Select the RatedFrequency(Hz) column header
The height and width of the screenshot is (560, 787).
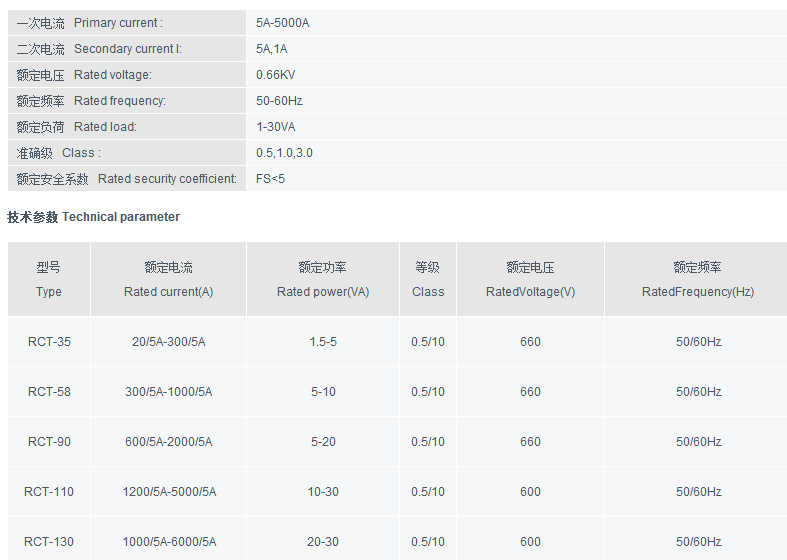pos(697,280)
